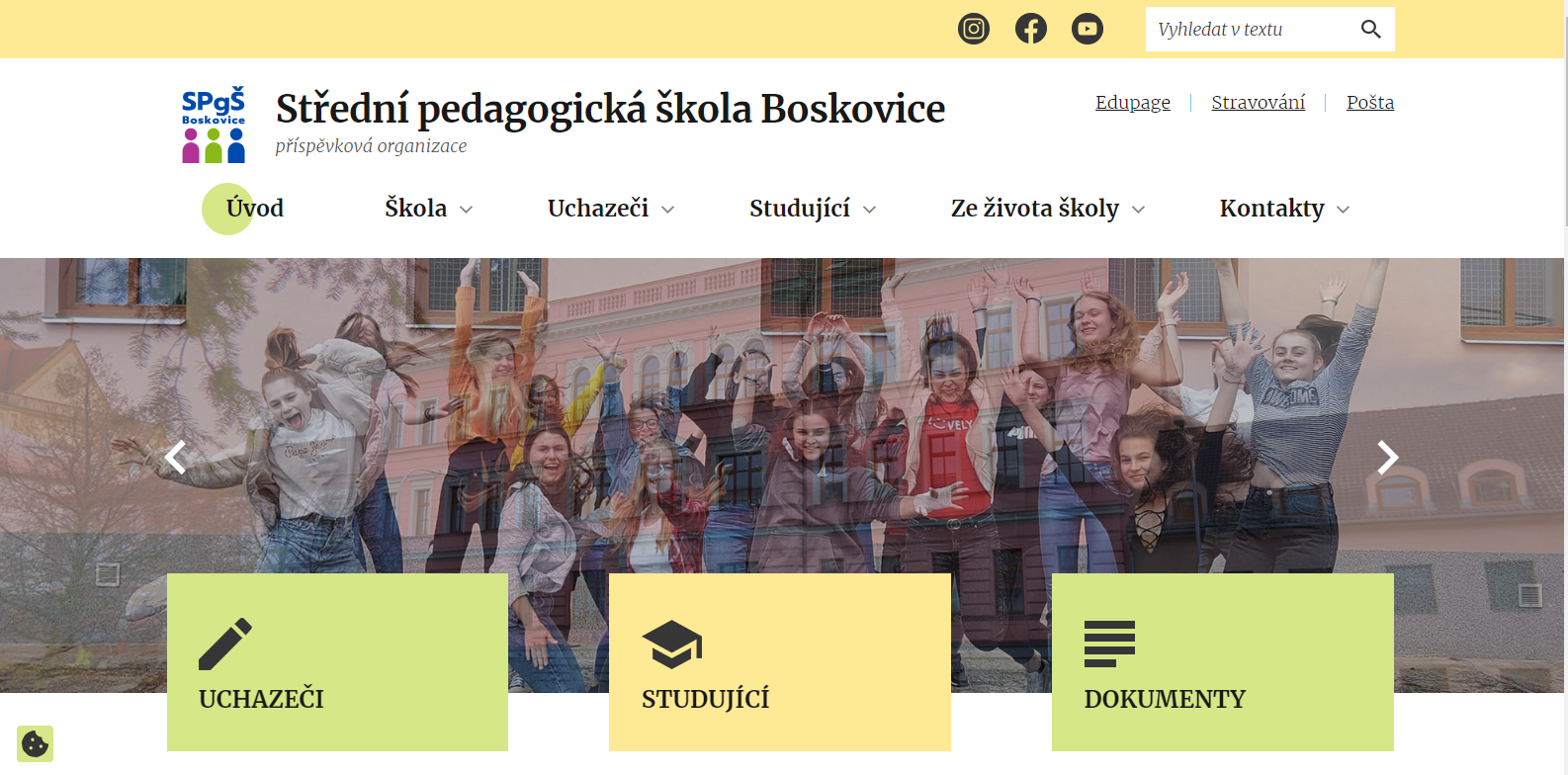1568x775 pixels.
Task: Open the Kontakty menu item
Action: pyautogui.click(x=1272, y=209)
